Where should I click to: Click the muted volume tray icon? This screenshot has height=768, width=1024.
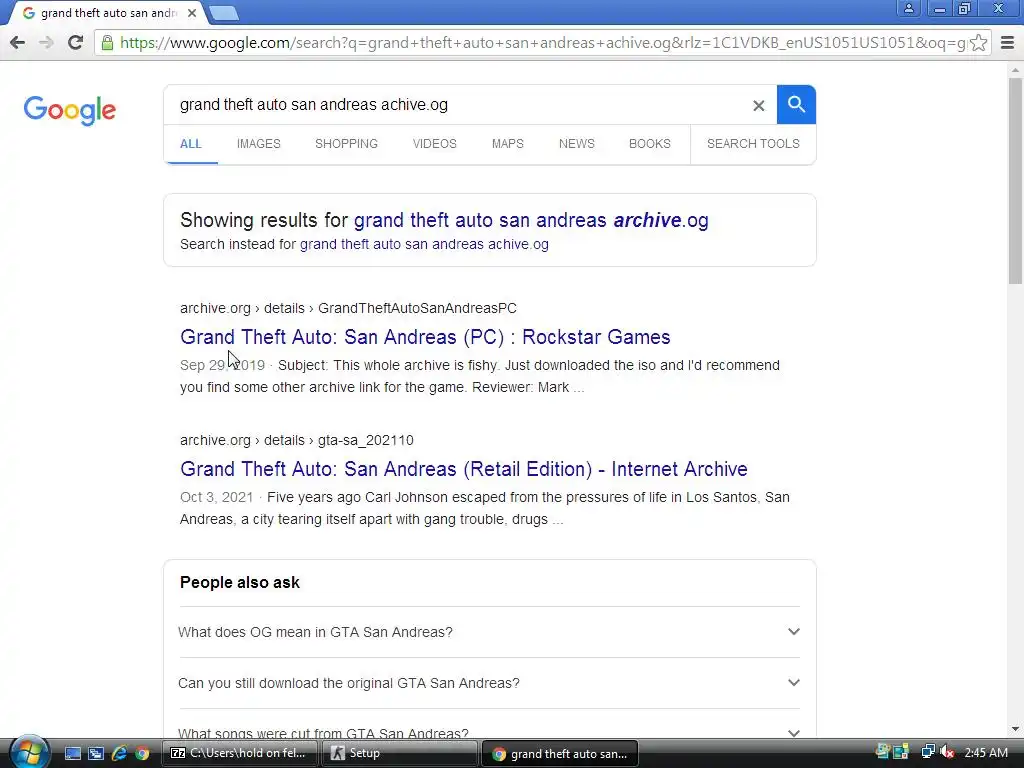click(x=947, y=752)
